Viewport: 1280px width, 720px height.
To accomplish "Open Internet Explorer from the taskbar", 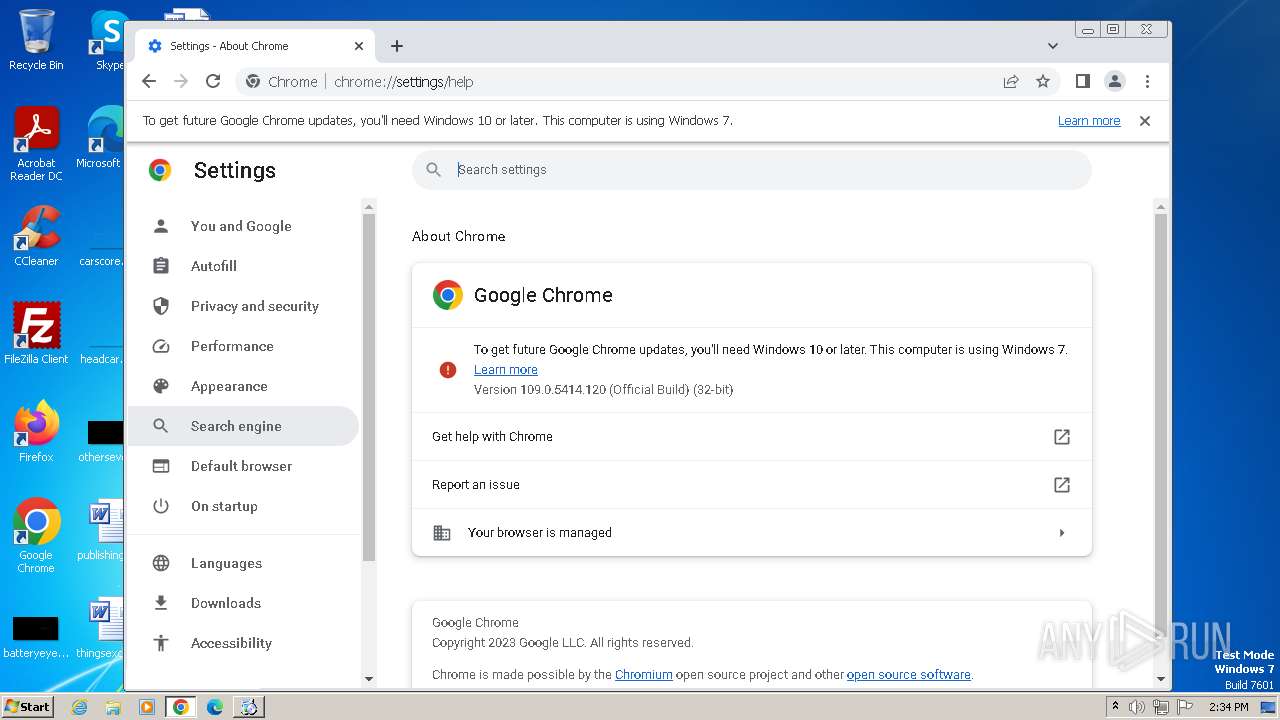I will [79, 707].
